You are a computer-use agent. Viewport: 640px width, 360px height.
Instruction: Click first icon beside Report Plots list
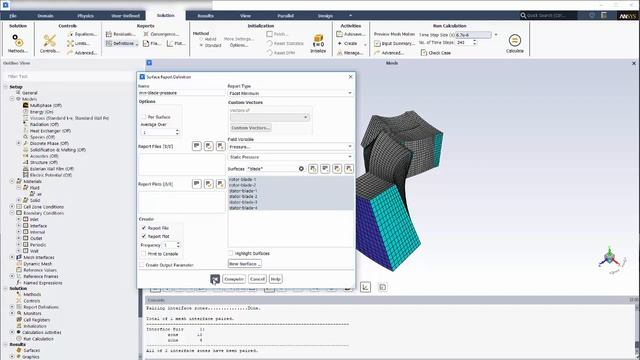tap(197, 184)
